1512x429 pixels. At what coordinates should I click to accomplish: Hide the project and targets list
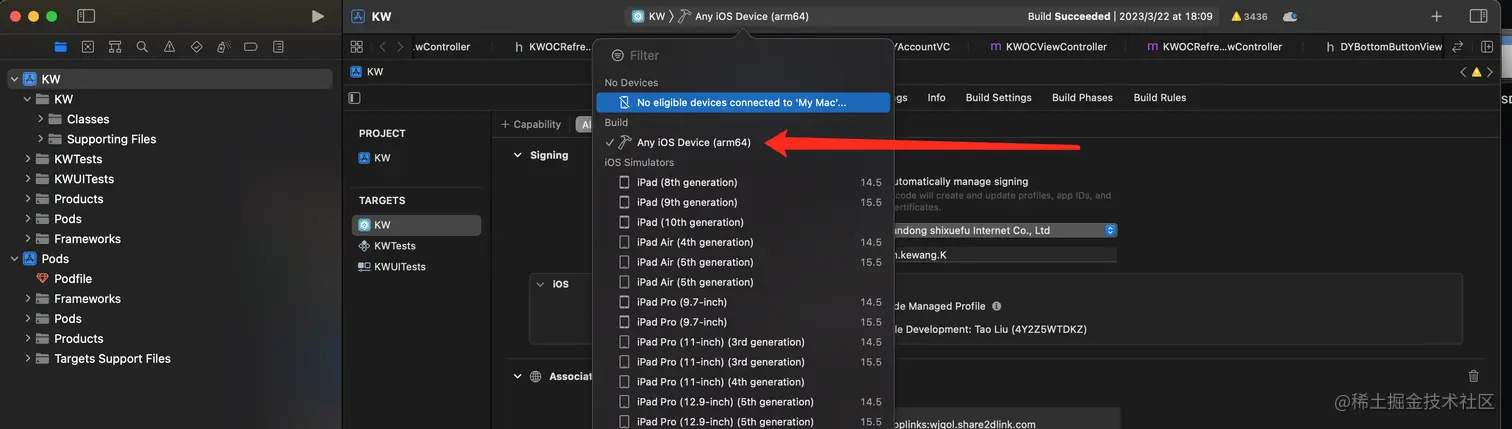pyautogui.click(x=355, y=98)
